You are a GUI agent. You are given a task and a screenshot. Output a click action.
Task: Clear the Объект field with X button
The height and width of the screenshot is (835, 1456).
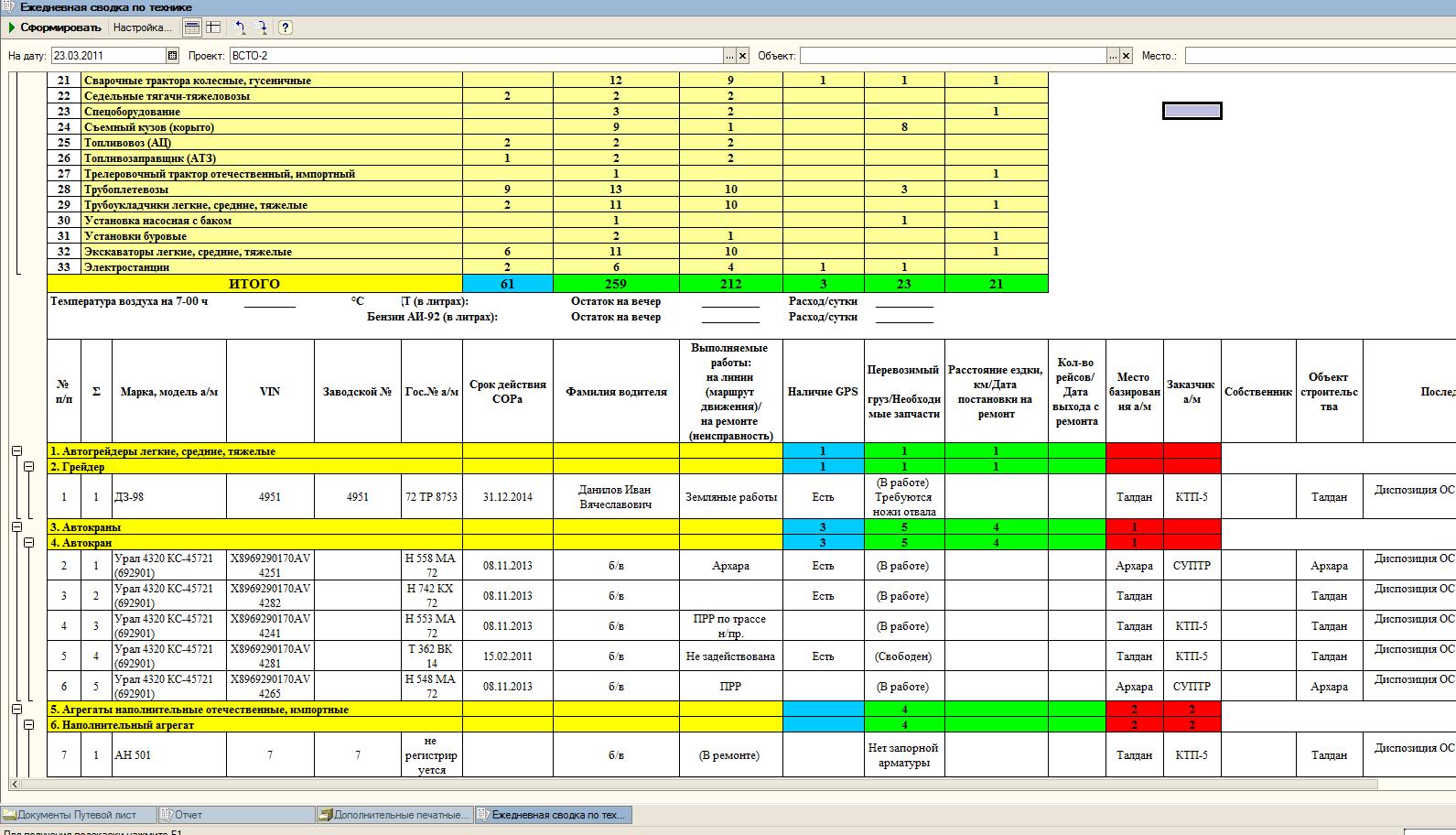tap(1127, 56)
